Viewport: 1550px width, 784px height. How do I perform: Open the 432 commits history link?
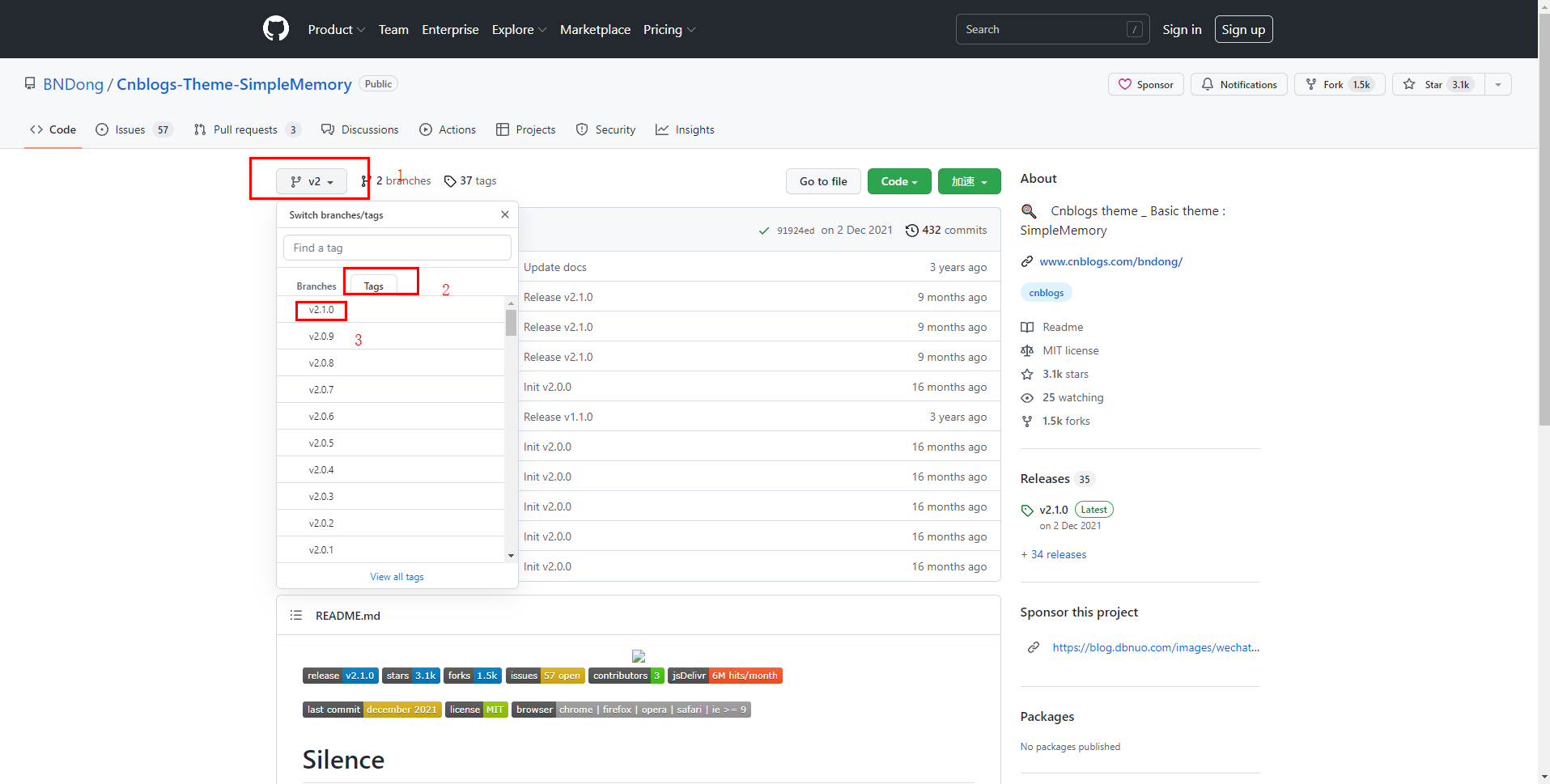coord(946,231)
